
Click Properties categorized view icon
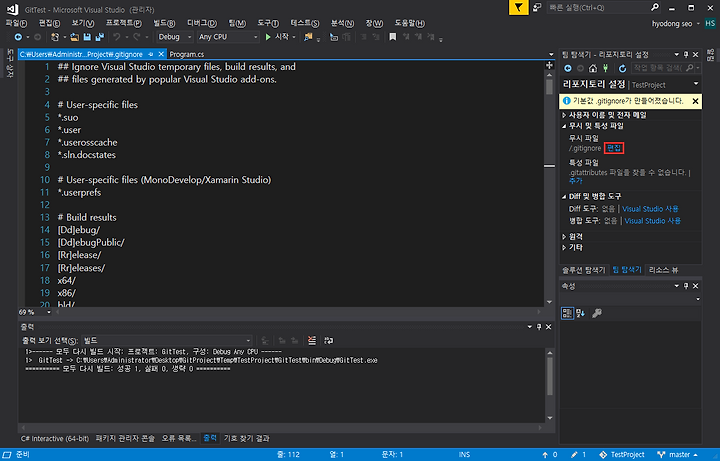[568, 313]
